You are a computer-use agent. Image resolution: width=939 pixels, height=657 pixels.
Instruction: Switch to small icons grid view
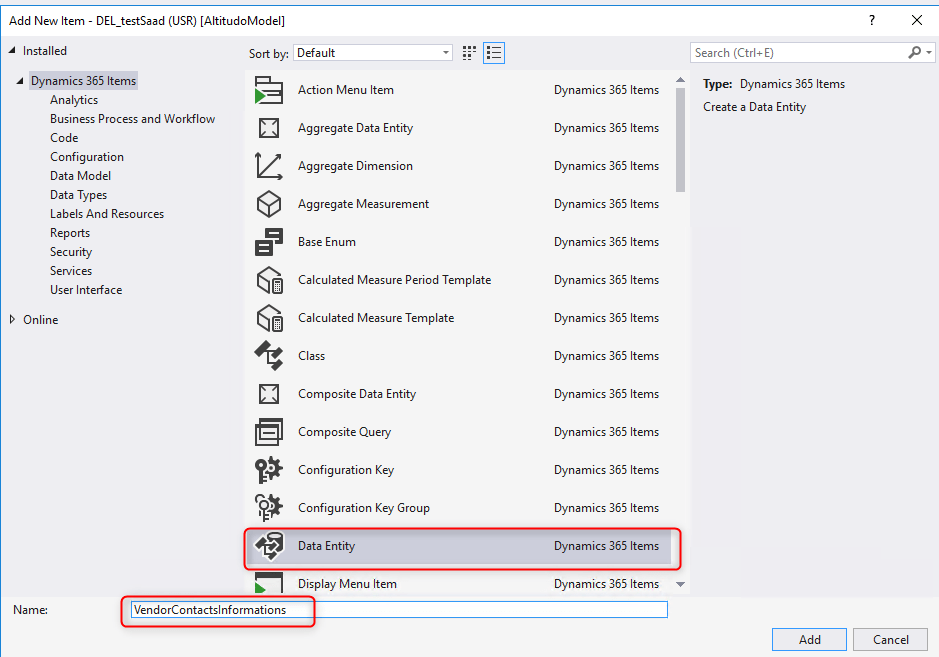470,53
